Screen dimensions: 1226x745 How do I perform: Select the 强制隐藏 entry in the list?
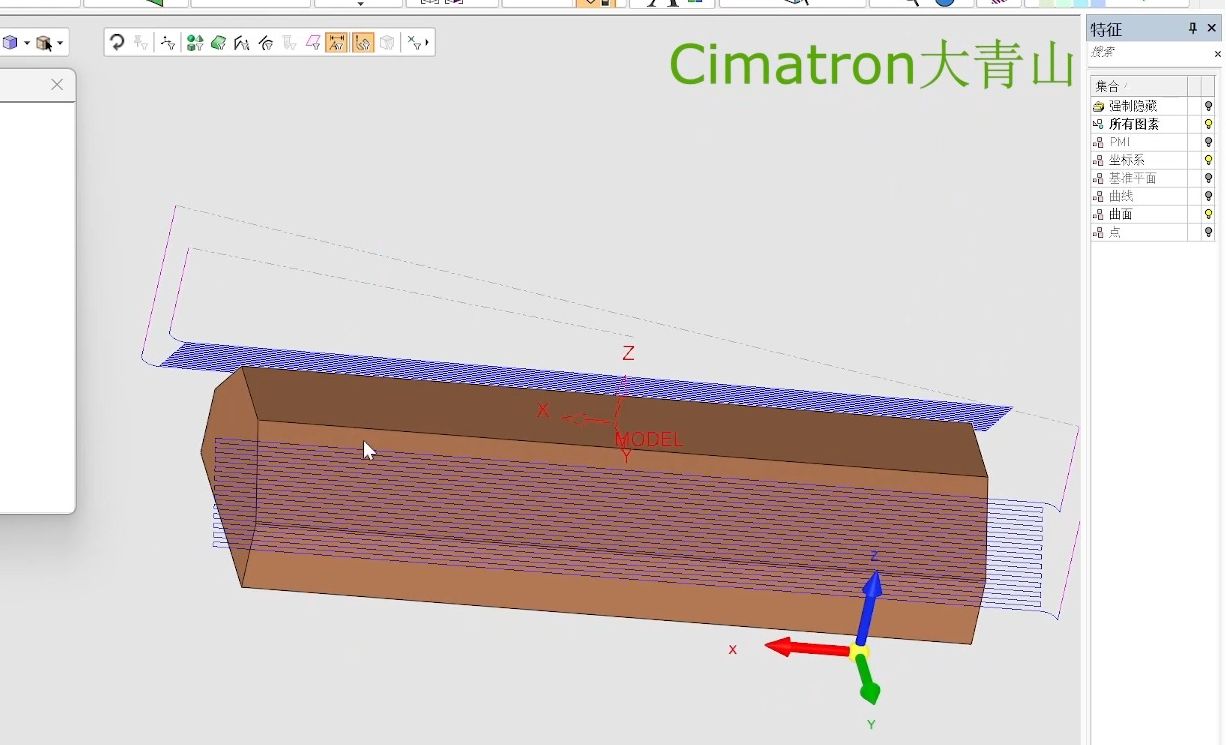[x=1132, y=106]
